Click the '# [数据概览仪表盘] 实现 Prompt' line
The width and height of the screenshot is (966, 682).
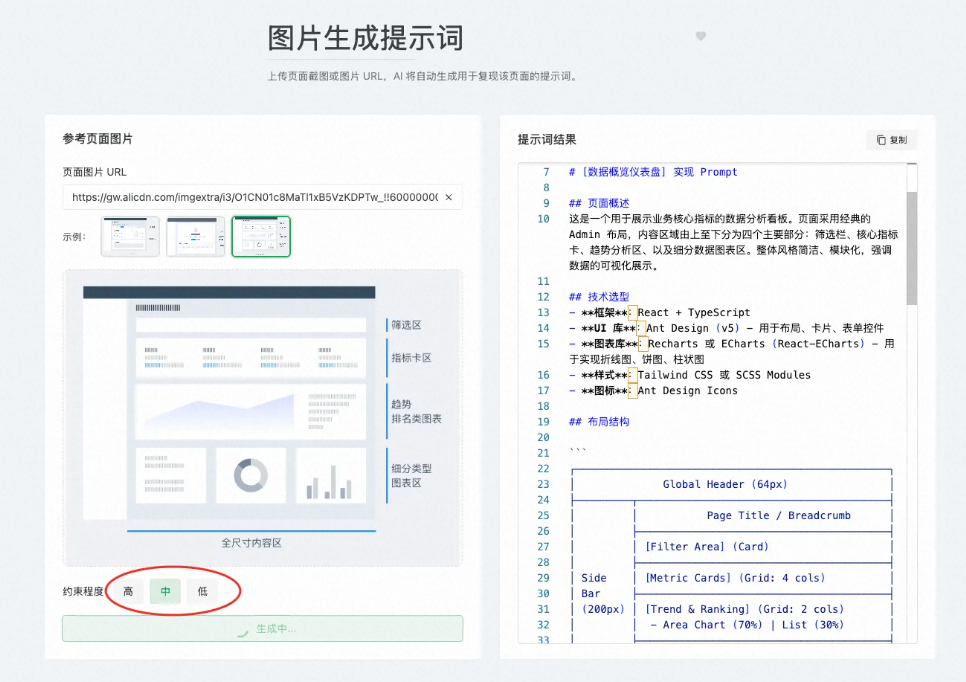click(x=653, y=173)
